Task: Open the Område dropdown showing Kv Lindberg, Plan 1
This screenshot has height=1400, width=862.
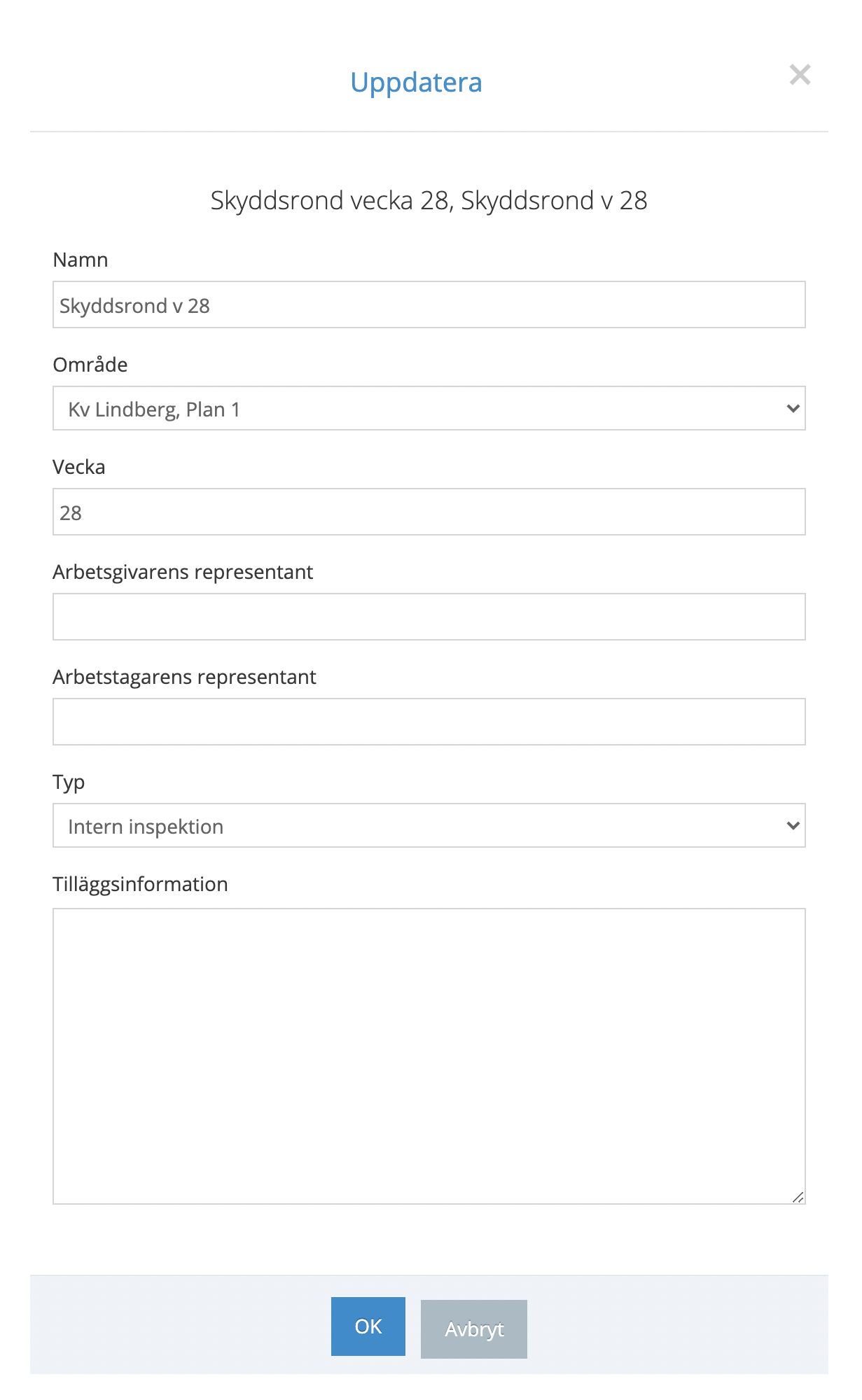Action: coord(429,408)
